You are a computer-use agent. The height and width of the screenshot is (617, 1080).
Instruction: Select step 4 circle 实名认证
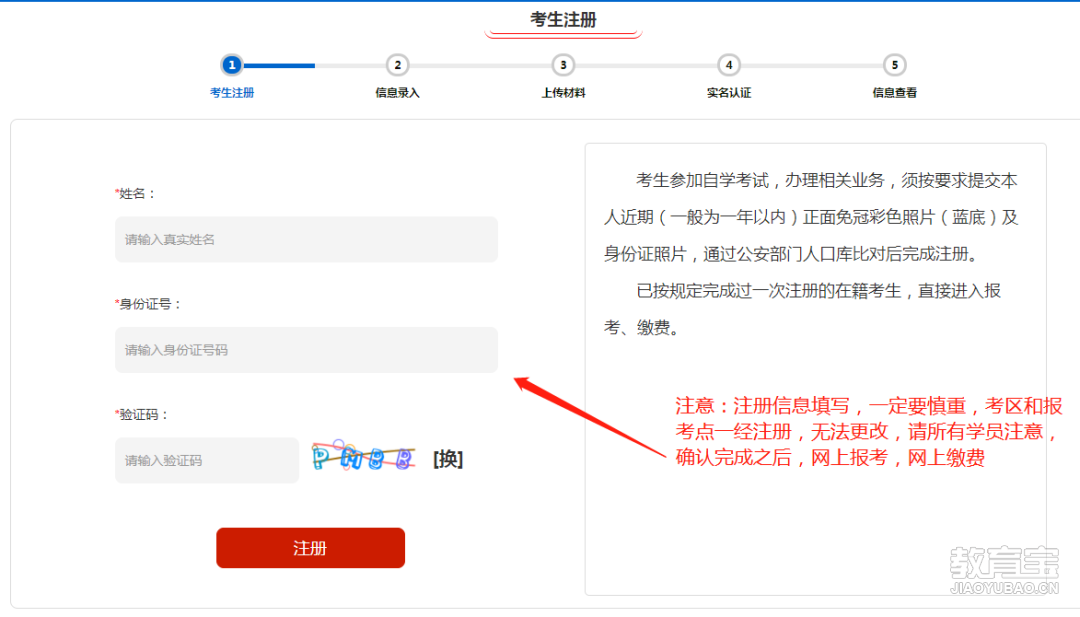point(729,65)
